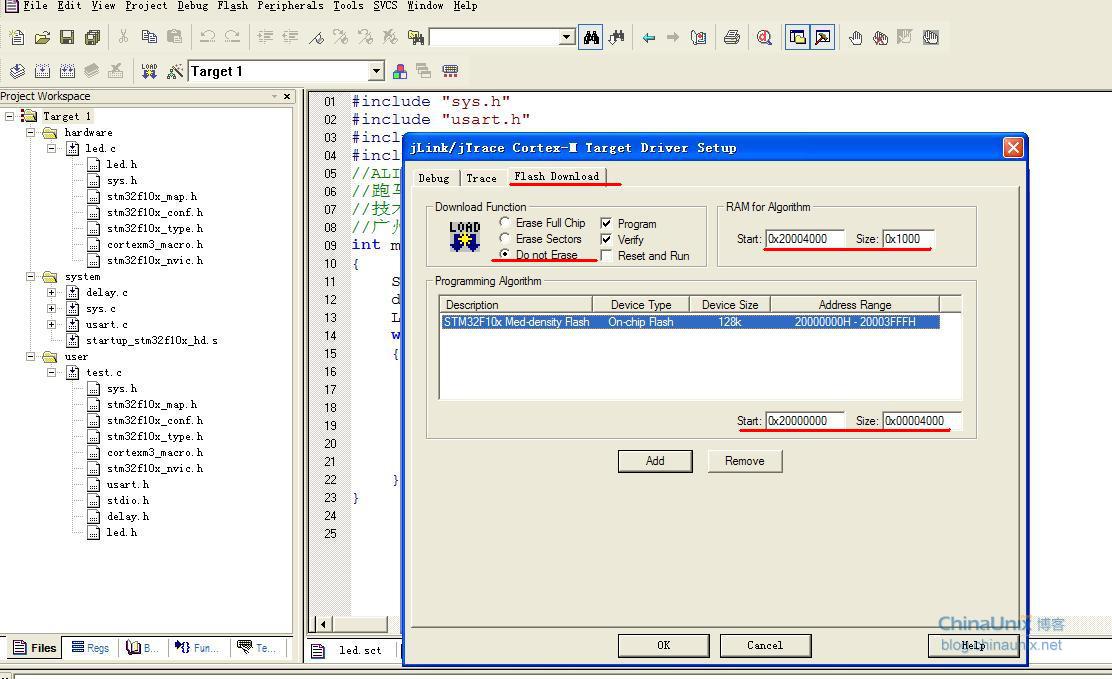Screen dimensions: 1112x679
Task: Expand the delay.c file node
Action: 52,292
